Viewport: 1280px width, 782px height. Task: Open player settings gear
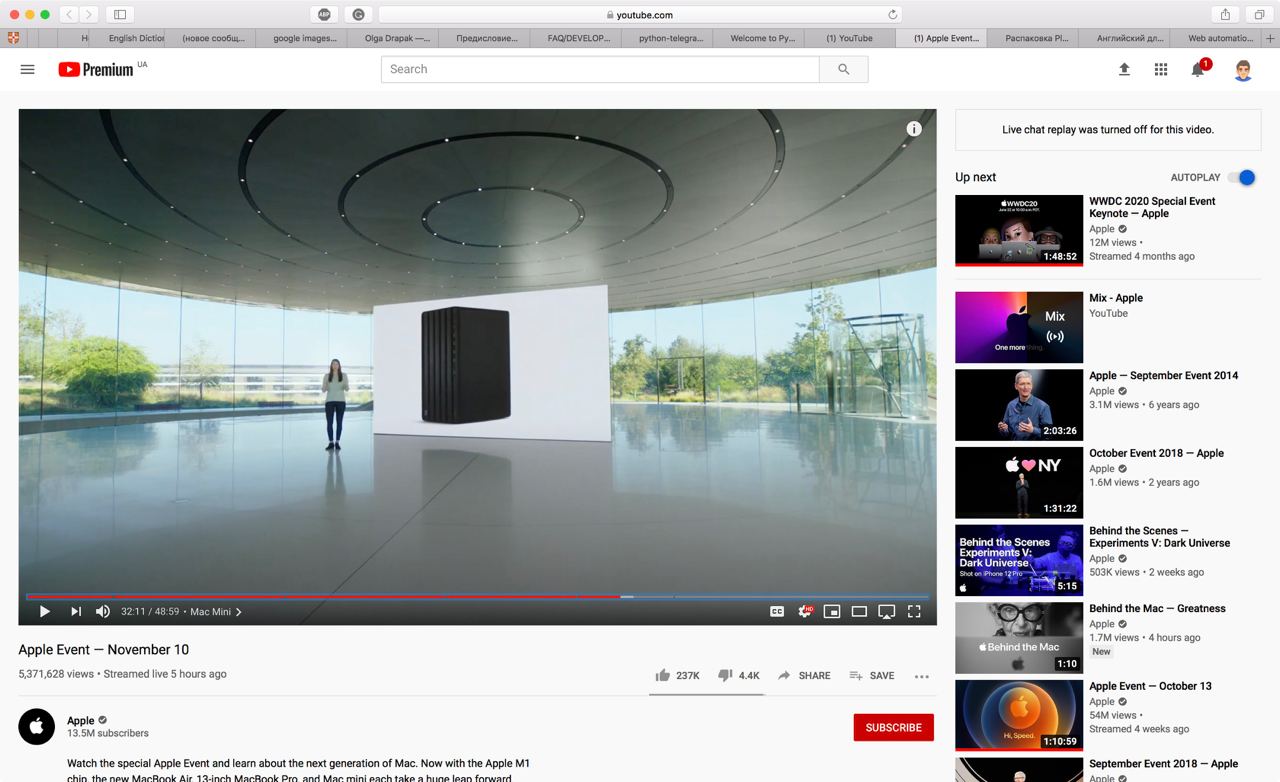click(x=804, y=611)
